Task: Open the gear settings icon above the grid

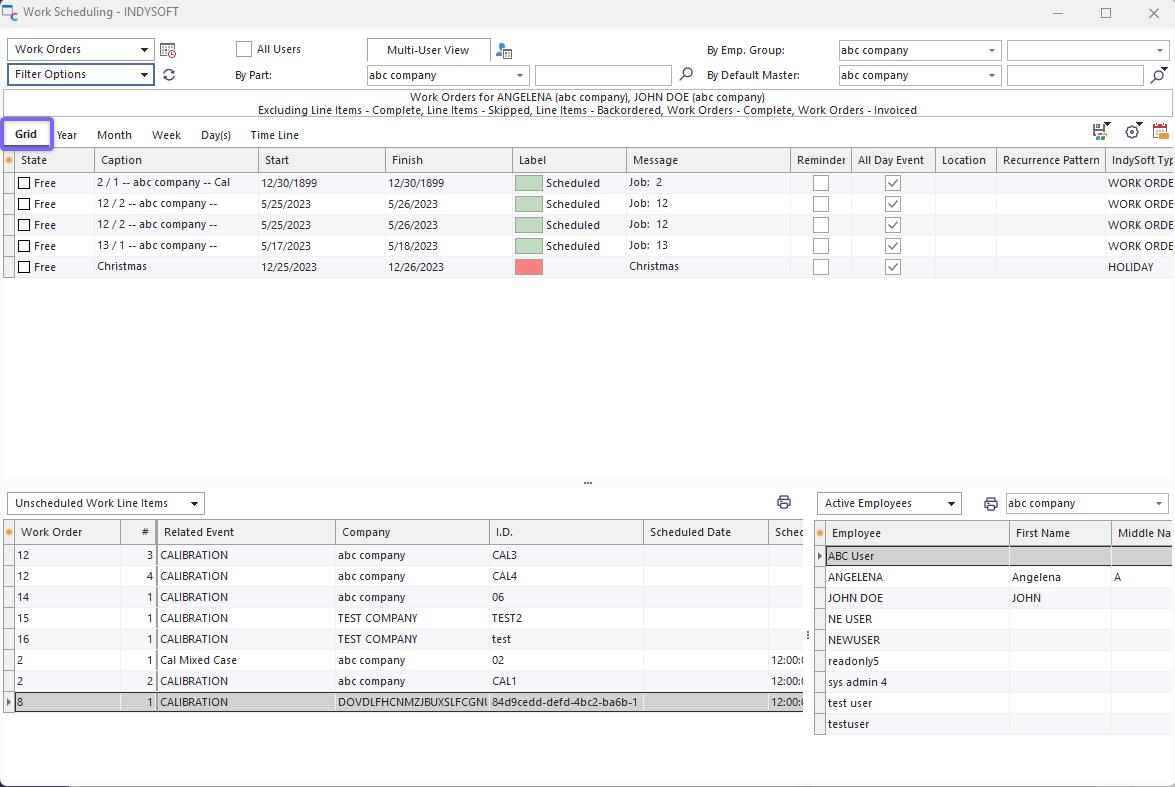Action: (x=1132, y=132)
